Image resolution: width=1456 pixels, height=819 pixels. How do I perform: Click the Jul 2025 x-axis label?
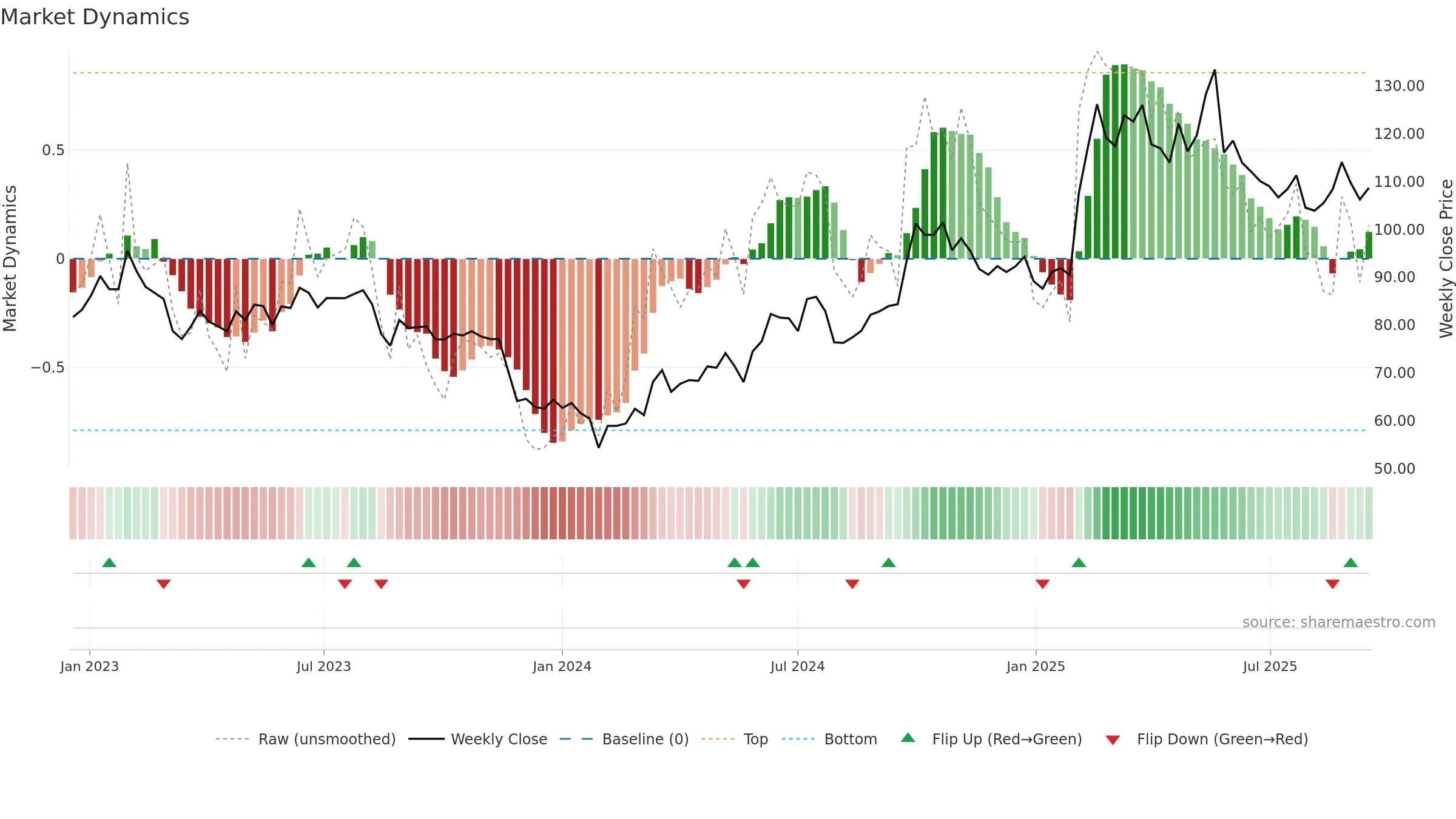point(1270,666)
